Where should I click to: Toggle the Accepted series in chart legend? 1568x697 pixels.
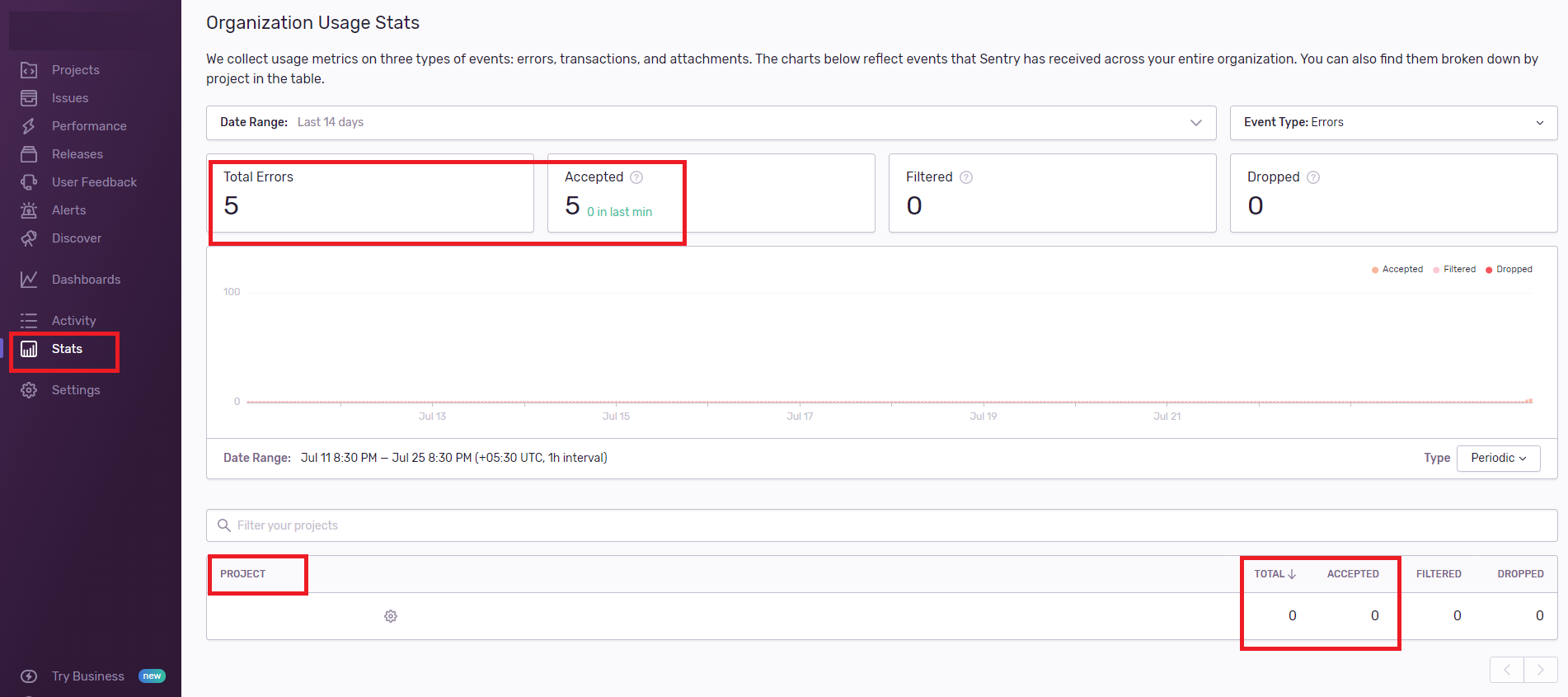pos(1397,270)
